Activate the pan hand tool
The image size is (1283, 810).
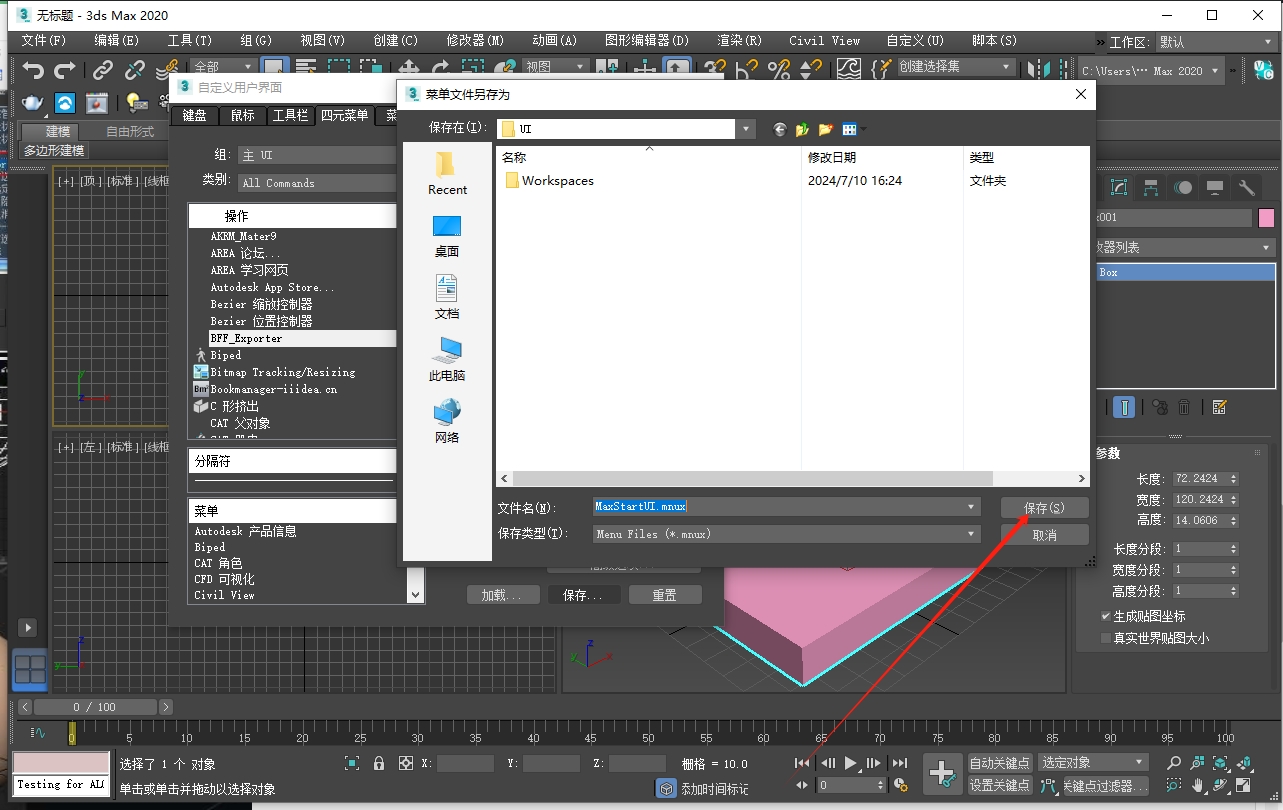1198,786
